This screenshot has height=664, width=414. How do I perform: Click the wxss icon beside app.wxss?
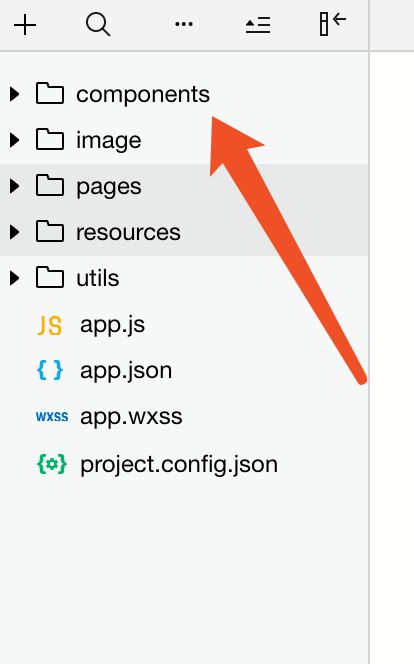point(52,417)
